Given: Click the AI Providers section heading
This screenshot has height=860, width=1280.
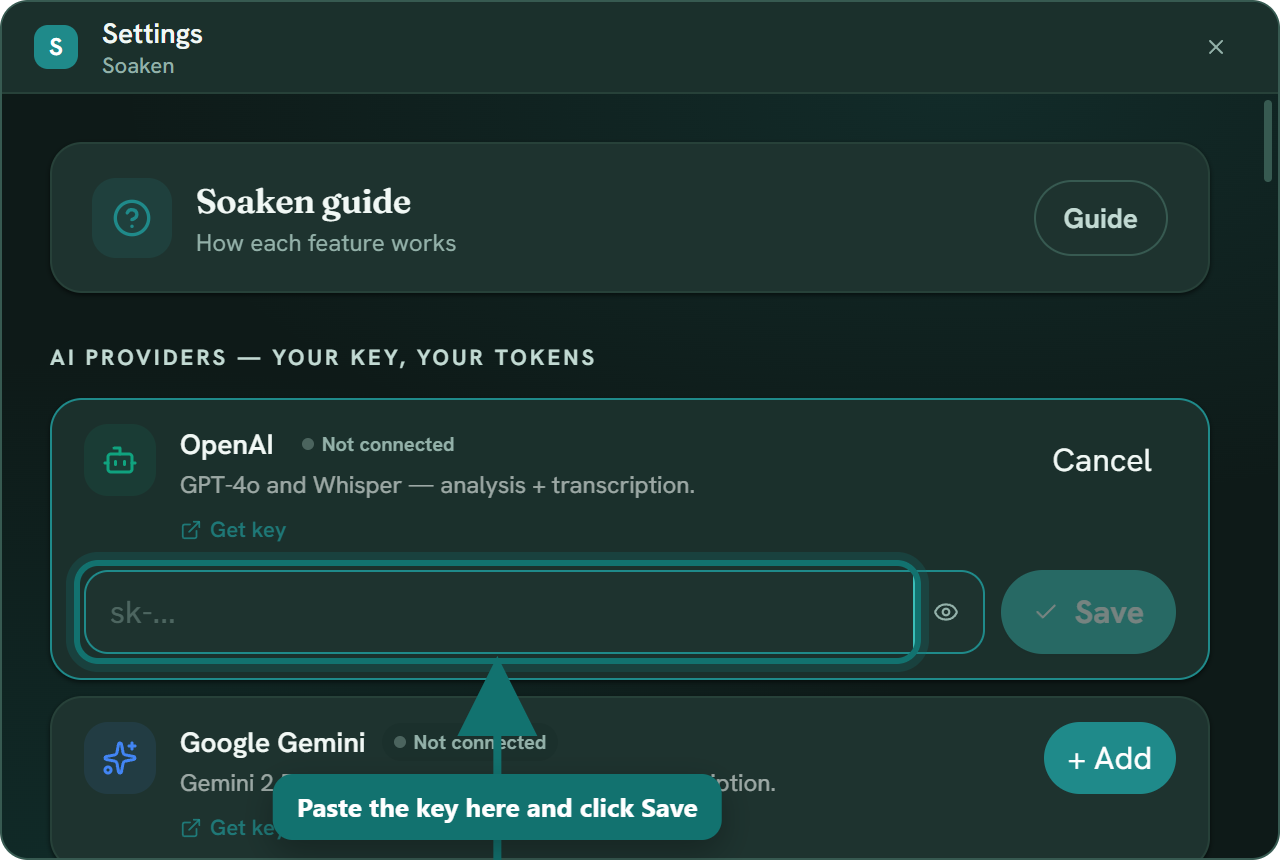Looking at the screenshot, I should (323, 357).
